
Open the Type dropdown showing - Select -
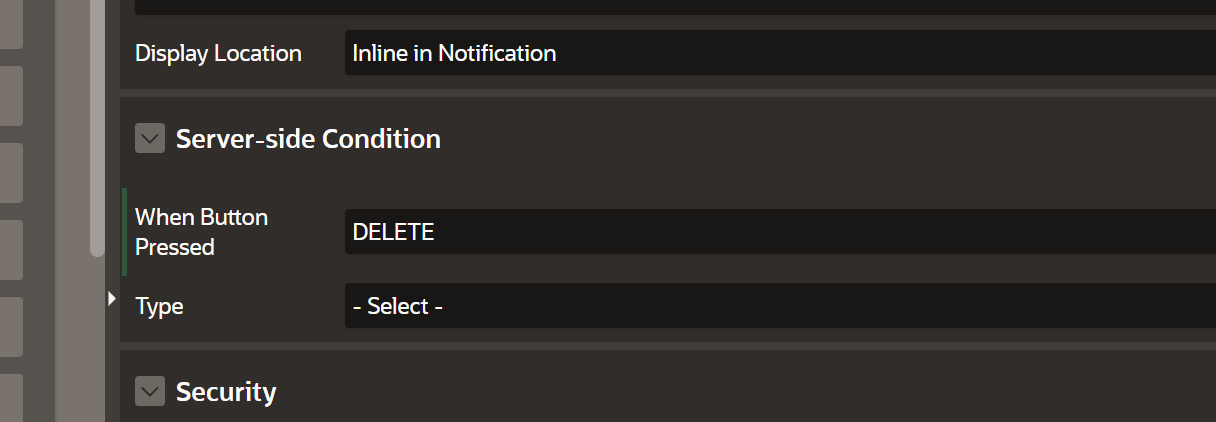(x=780, y=306)
